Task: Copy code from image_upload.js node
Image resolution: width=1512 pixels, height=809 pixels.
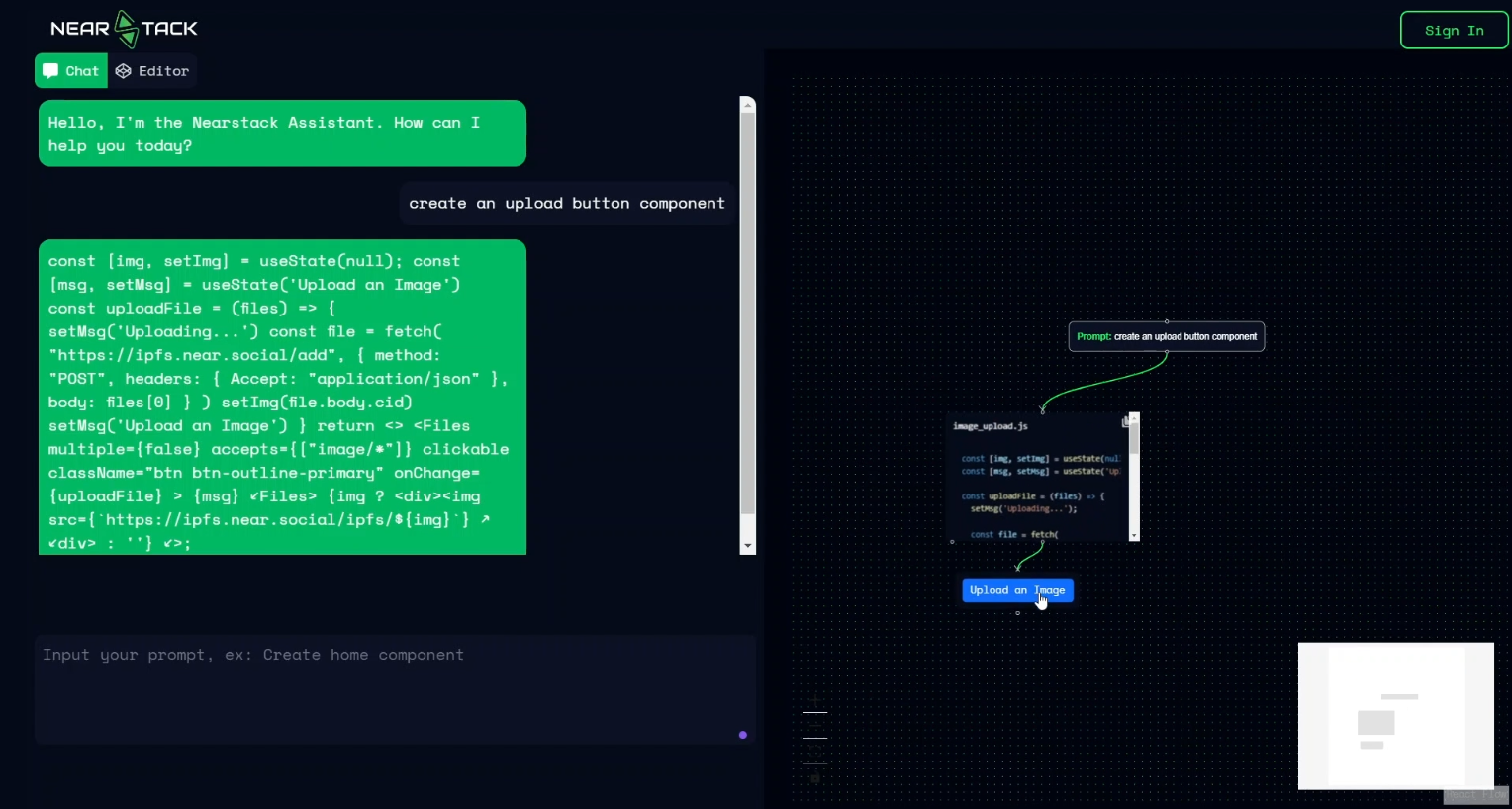Action: [1125, 422]
